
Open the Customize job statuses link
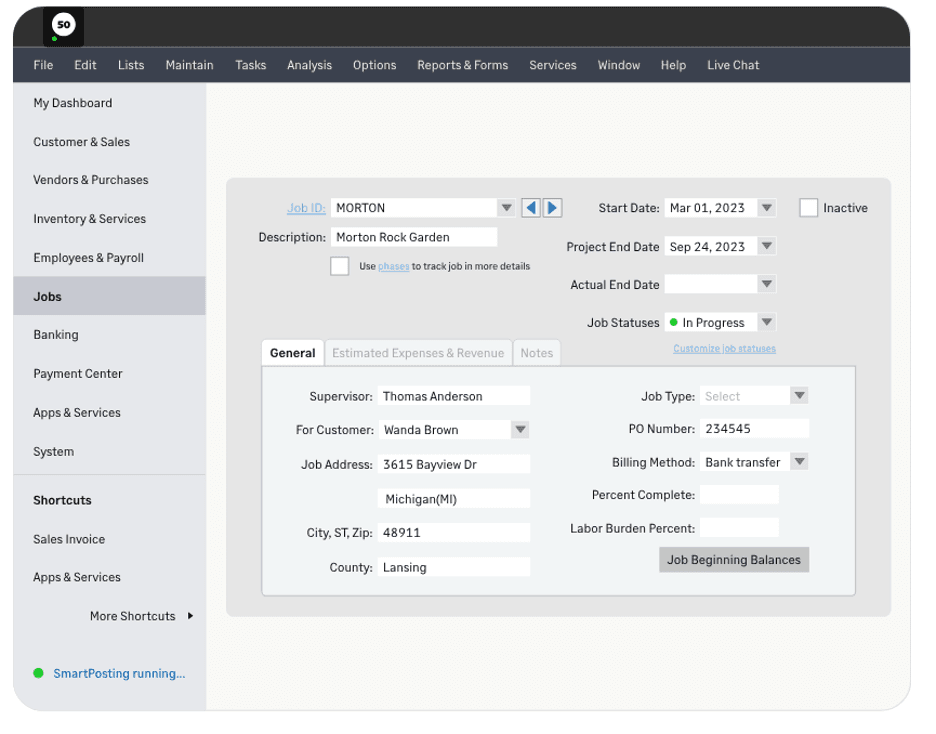tap(724, 349)
